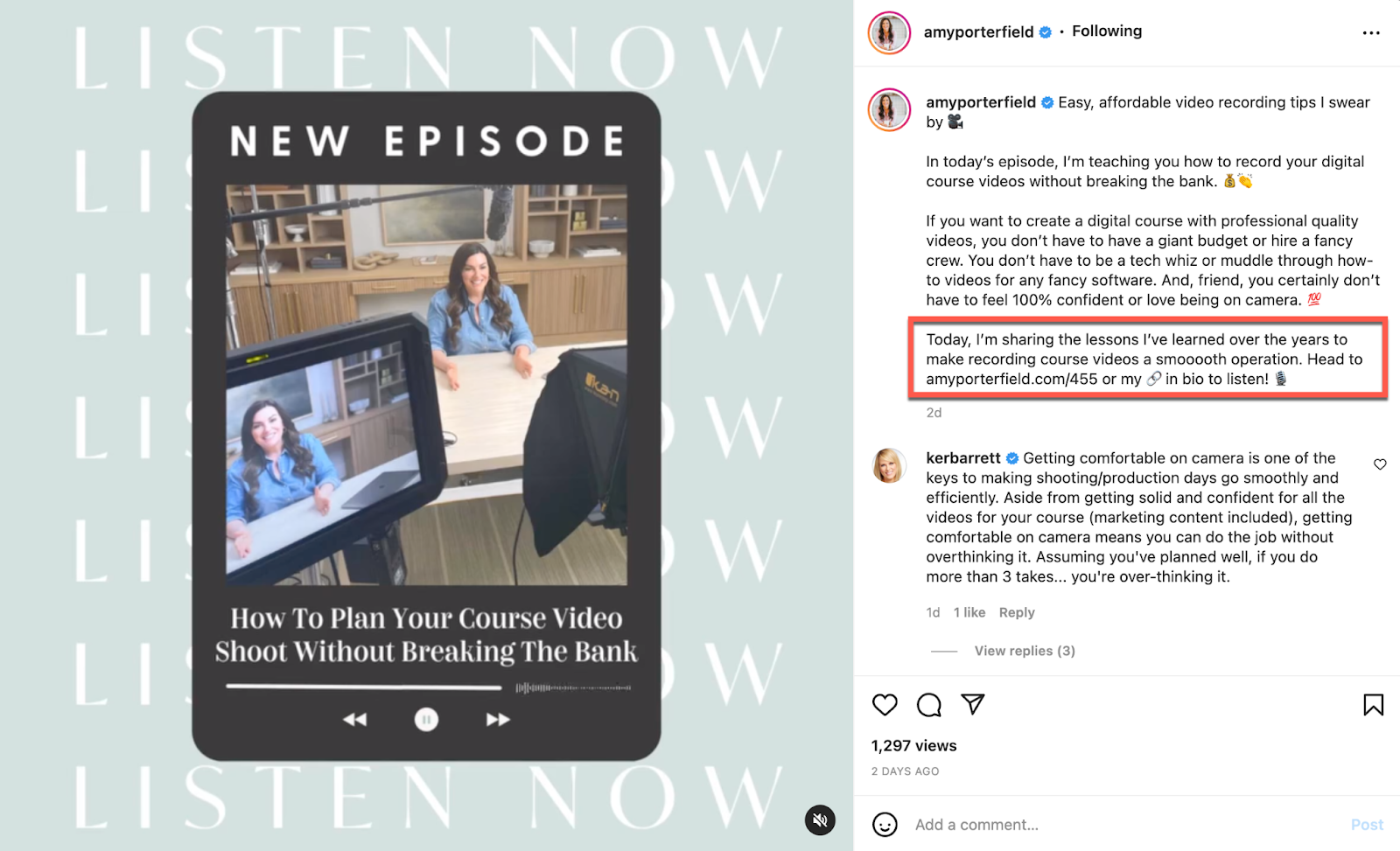
Task: Click the episode progress bar
Action: click(x=428, y=687)
